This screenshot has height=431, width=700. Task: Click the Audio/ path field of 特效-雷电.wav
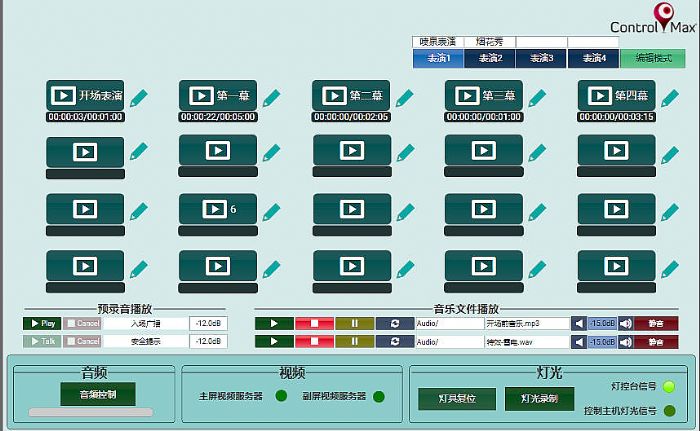point(450,342)
